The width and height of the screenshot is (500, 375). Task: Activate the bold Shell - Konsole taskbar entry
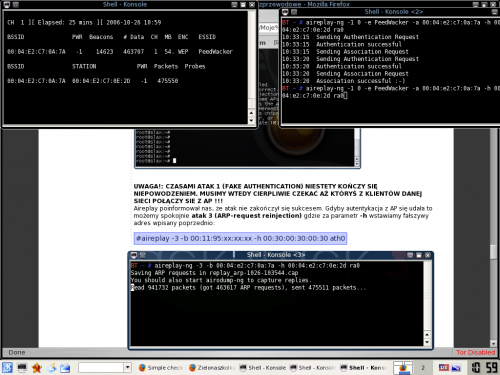363,368
